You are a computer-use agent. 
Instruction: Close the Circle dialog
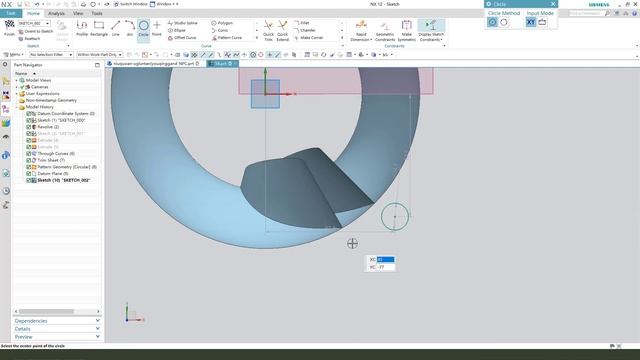(x=553, y=4)
